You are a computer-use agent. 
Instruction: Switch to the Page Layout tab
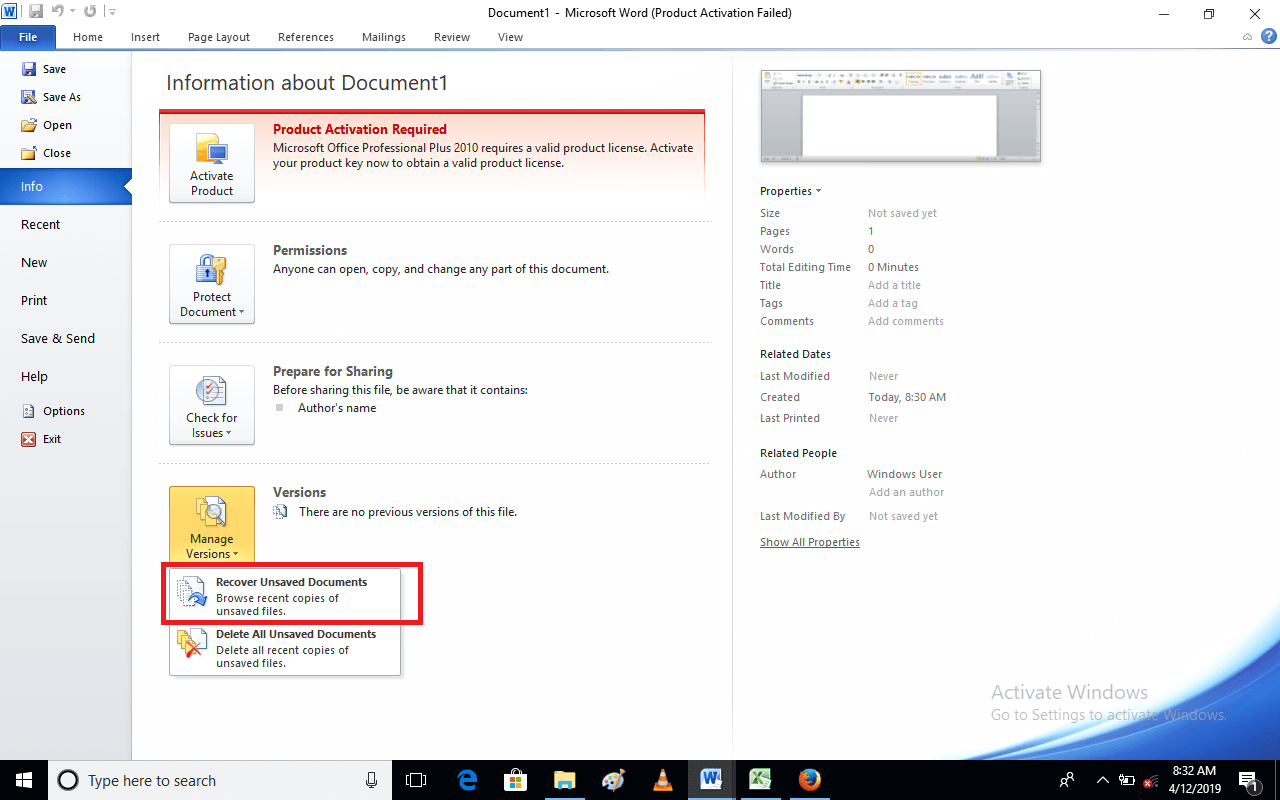coord(219,37)
